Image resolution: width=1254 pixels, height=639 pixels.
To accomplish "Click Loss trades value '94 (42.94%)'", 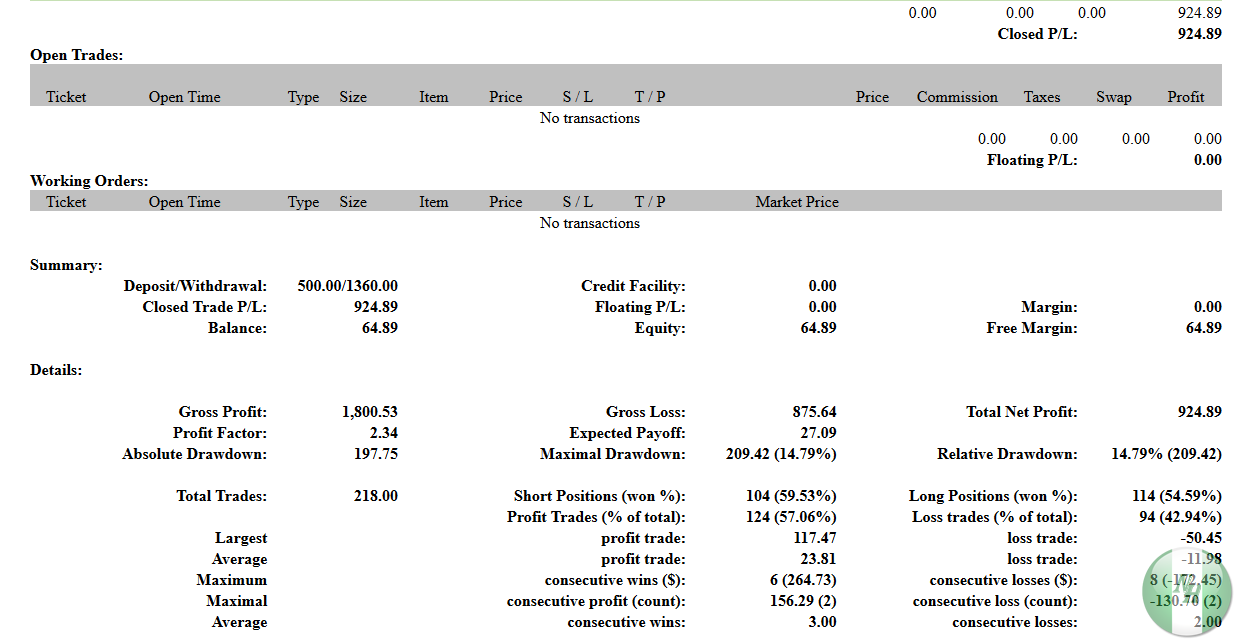I will point(1181,517).
